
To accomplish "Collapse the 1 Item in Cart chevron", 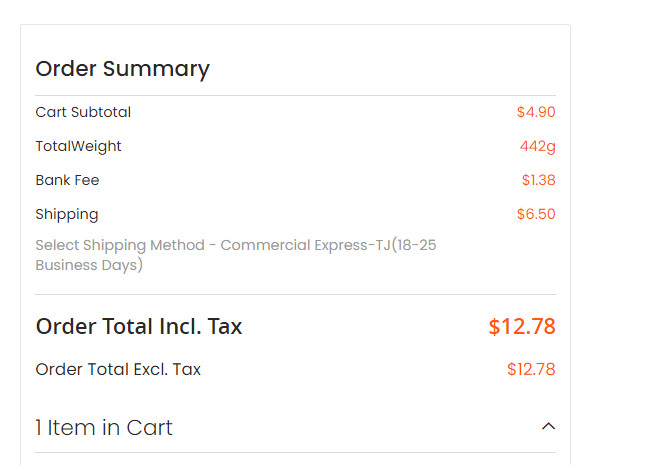I will [x=548, y=427].
